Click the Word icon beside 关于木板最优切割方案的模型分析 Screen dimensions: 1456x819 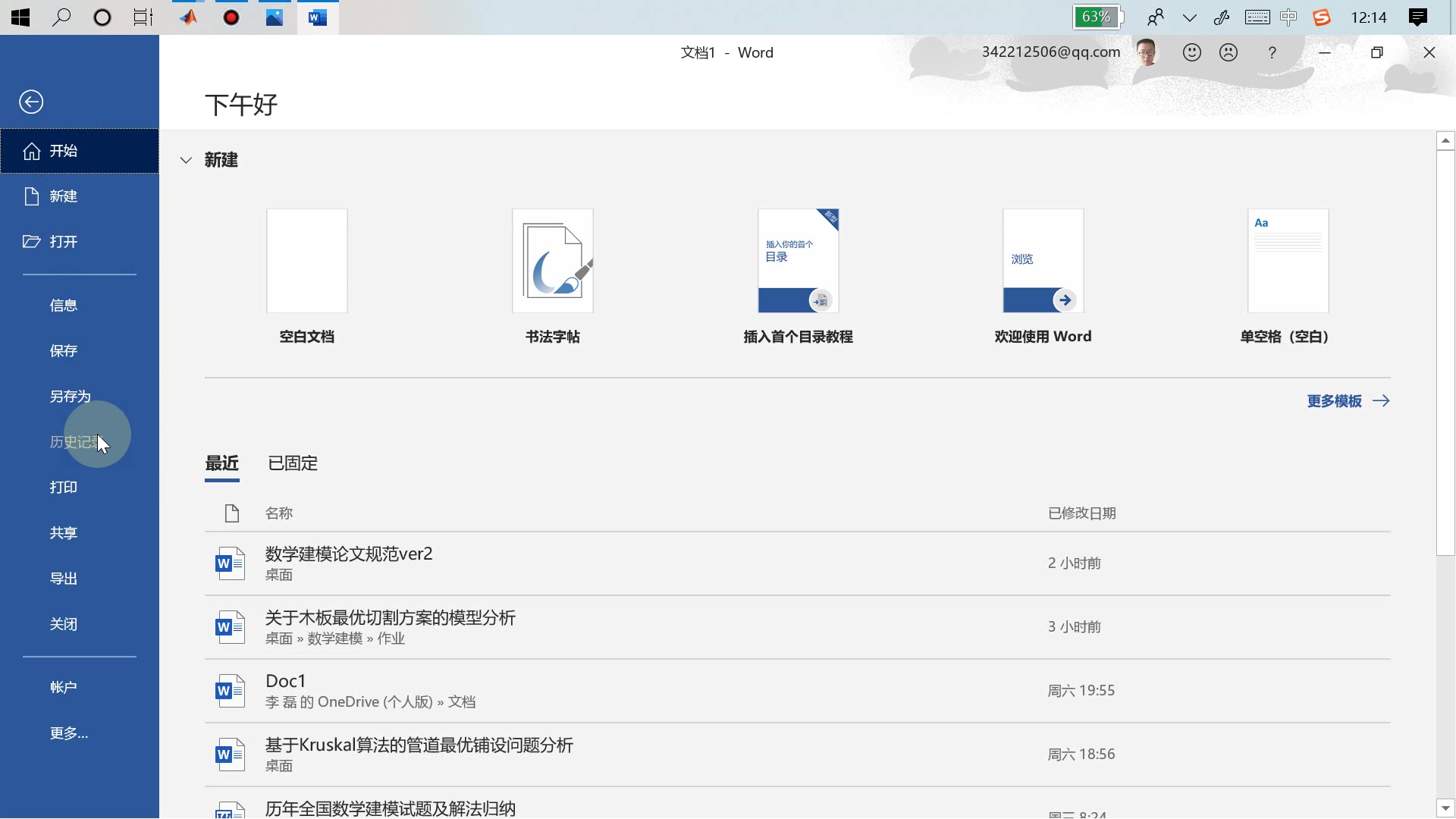[x=230, y=627]
